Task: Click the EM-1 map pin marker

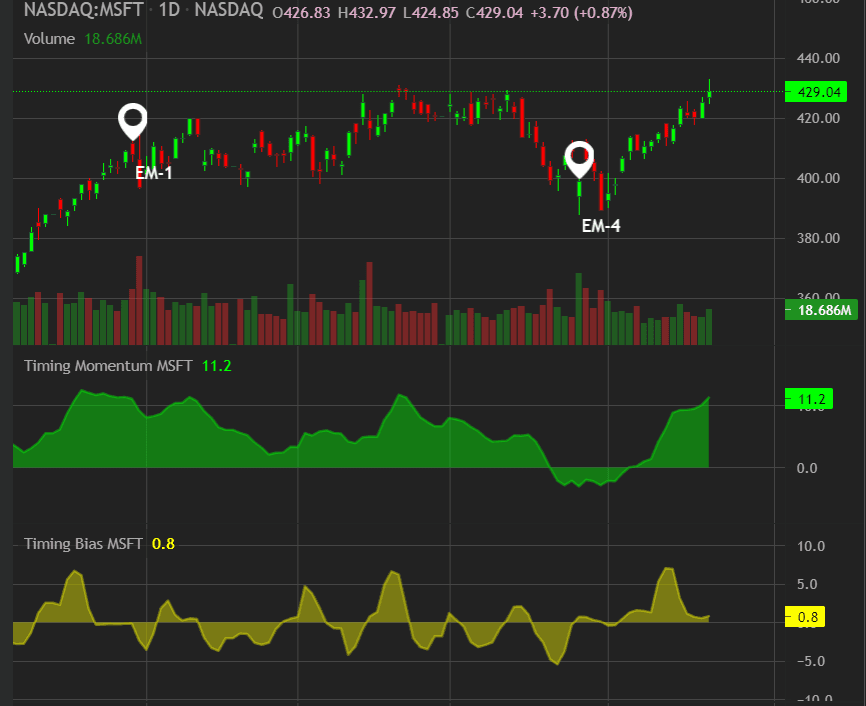Action: 133,122
